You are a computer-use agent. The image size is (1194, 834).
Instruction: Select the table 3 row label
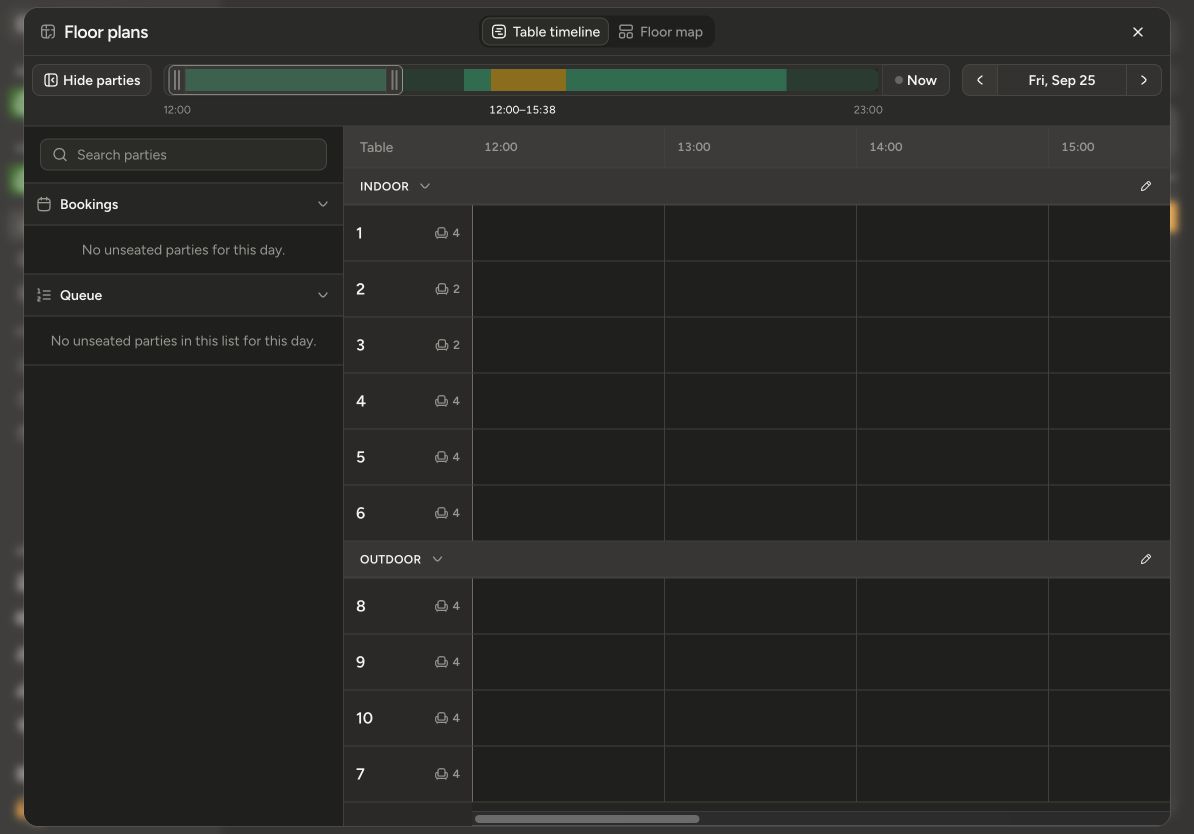[360, 345]
